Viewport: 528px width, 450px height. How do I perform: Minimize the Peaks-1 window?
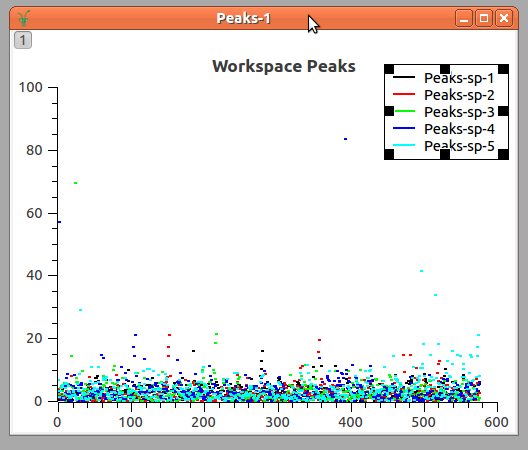pyautogui.click(x=464, y=18)
